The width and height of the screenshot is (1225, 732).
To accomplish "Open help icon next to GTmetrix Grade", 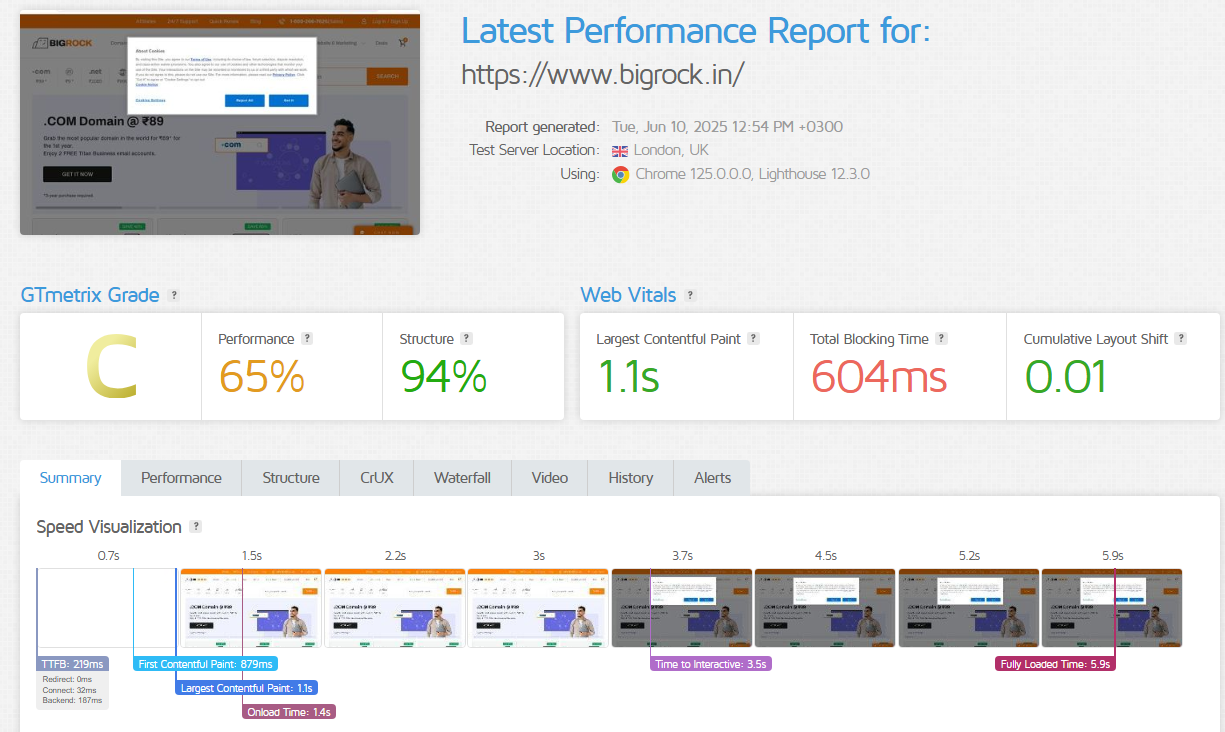I will pos(174,295).
